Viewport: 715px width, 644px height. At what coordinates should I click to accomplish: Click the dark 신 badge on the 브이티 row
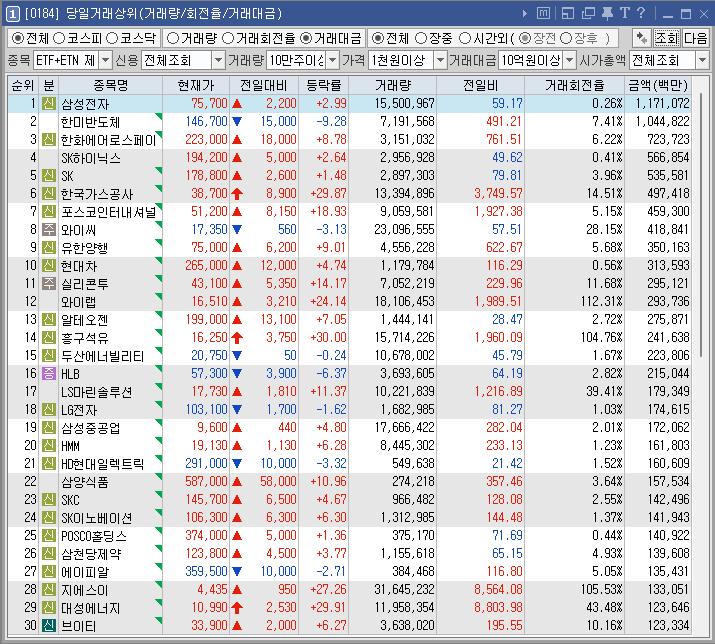pyautogui.click(x=49, y=625)
